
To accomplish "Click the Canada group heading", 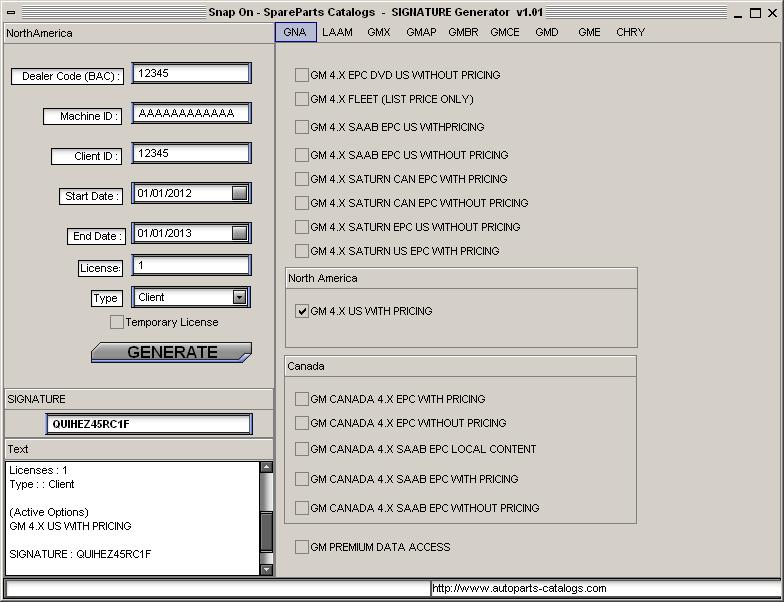I will [x=306, y=366].
